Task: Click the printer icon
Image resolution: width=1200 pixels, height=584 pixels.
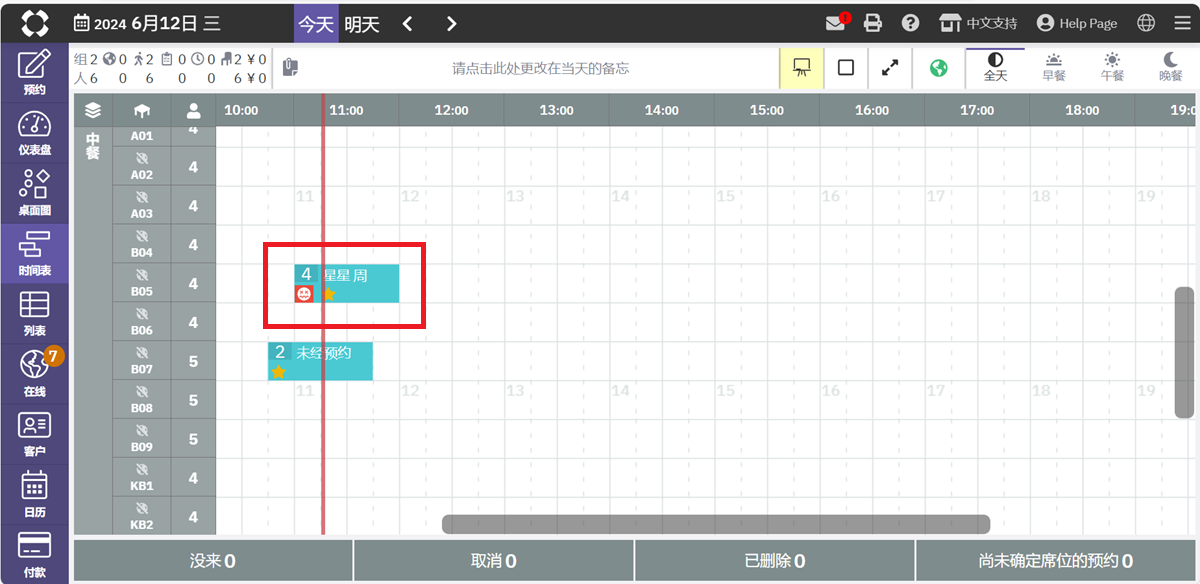Action: (x=873, y=23)
